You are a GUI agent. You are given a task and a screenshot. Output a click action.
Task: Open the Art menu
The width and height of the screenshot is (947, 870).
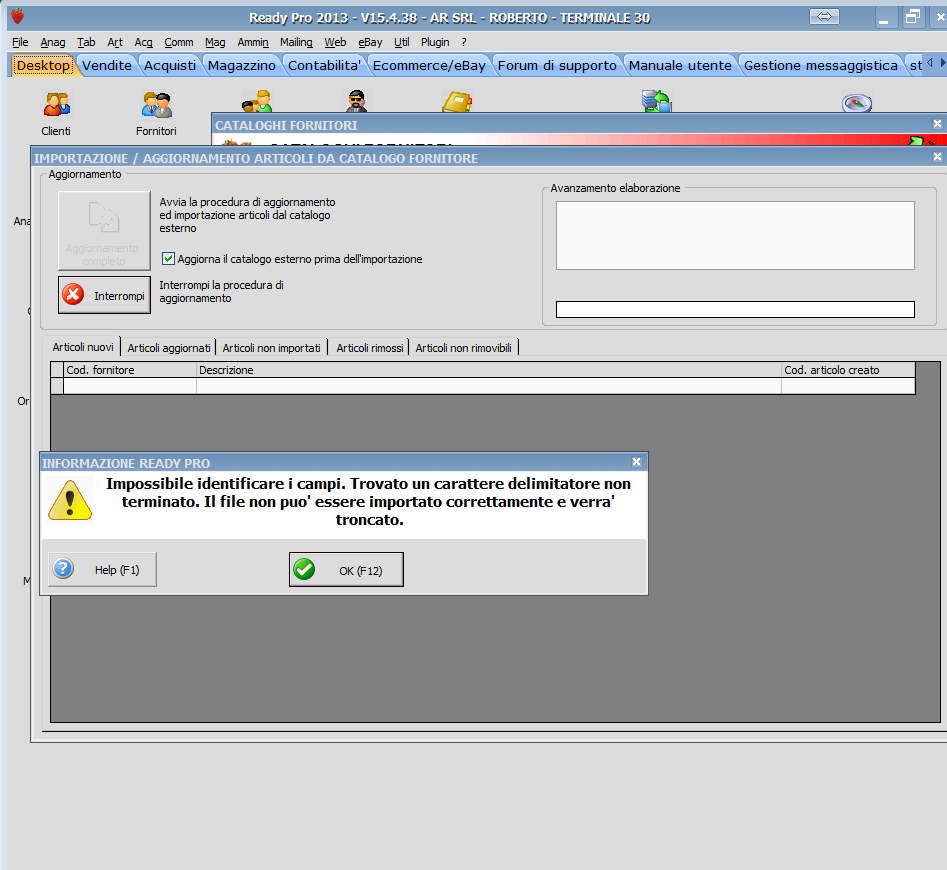115,42
